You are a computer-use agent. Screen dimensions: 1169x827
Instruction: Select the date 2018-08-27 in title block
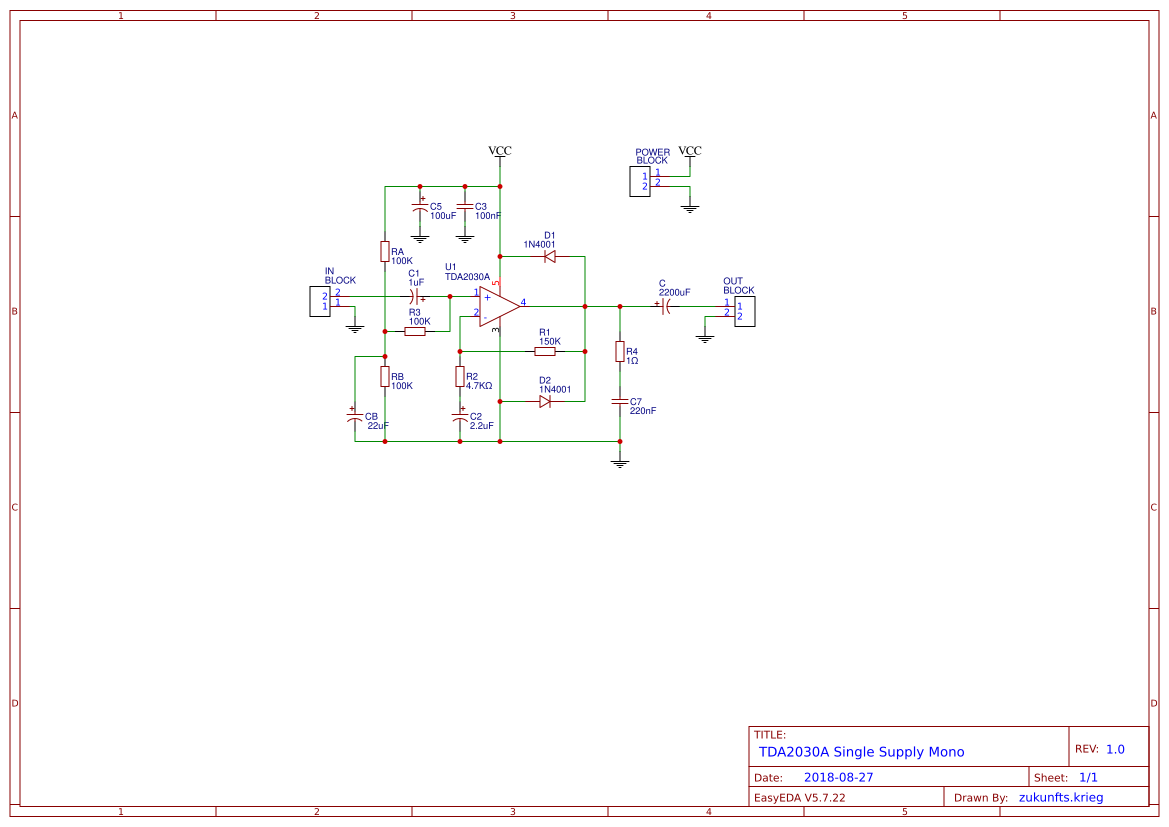[x=838, y=776]
